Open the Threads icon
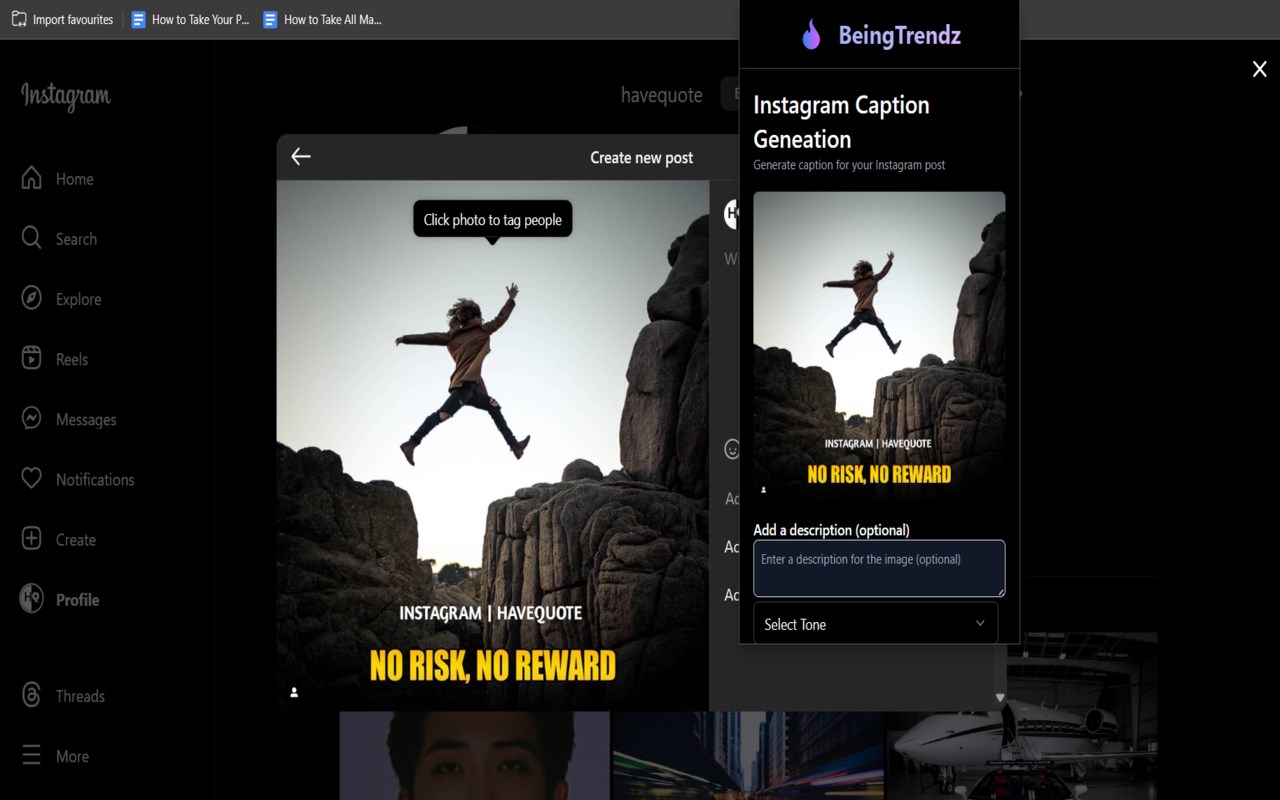The height and width of the screenshot is (800, 1280). (x=32, y=695)
